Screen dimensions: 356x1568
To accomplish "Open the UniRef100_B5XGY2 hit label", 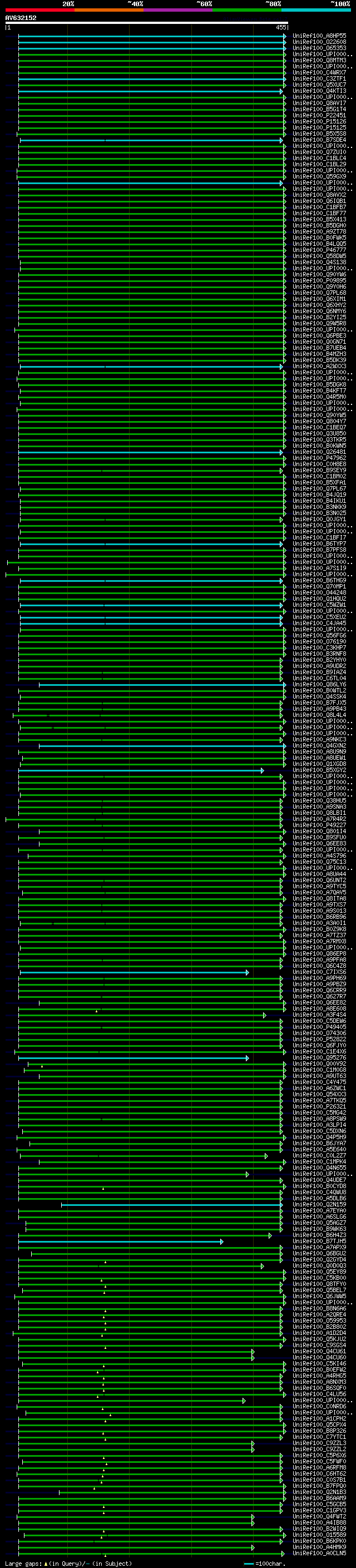I will point(319,770).
